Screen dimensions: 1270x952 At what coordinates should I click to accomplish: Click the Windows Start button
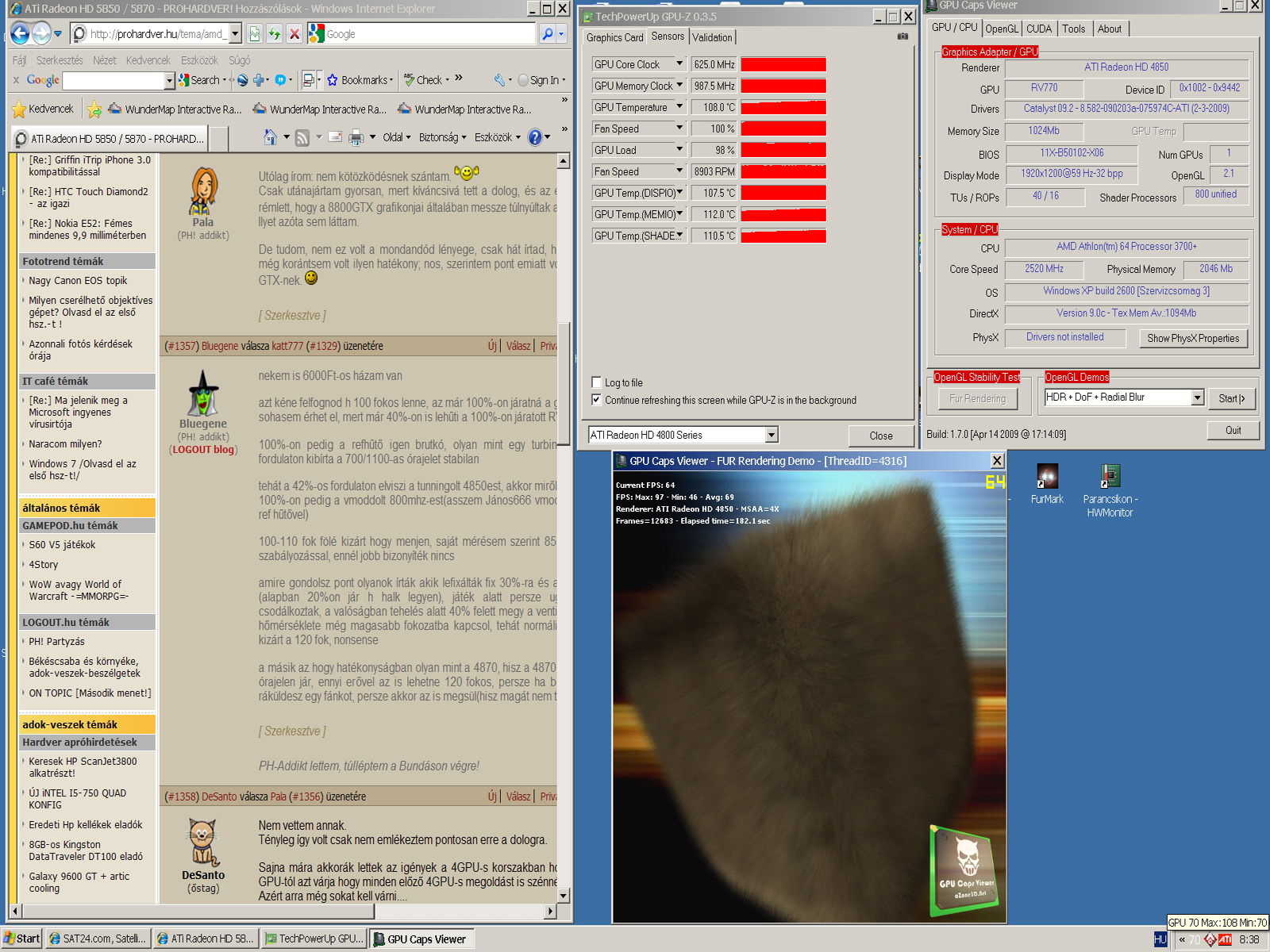(x=21, y=939)
